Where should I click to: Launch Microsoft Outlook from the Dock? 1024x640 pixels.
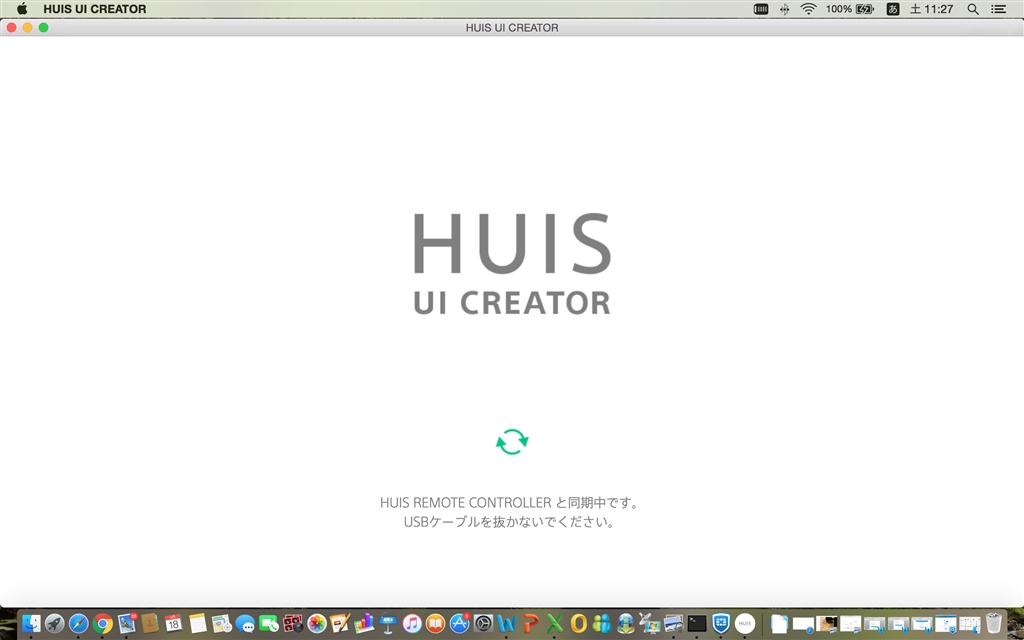click(578, 624)
